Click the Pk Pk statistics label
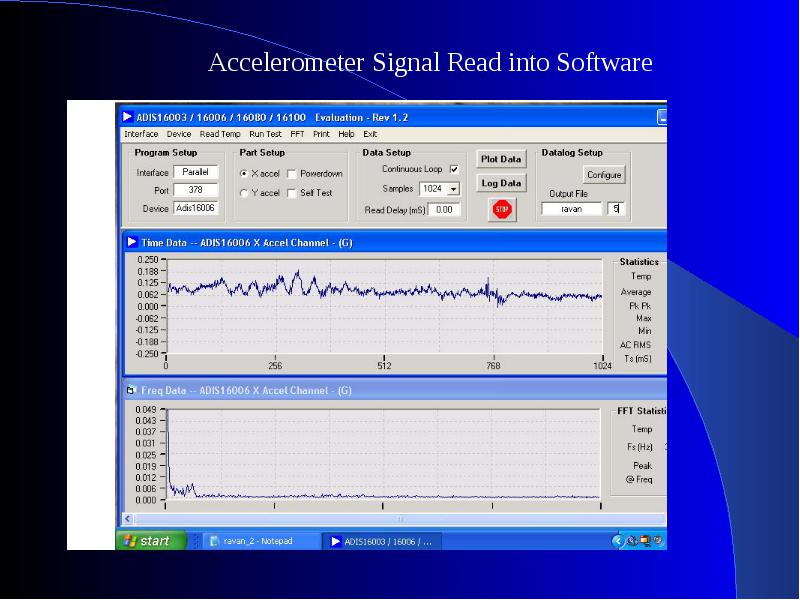This screenshot has width=800, height=600. click(640, 306)
